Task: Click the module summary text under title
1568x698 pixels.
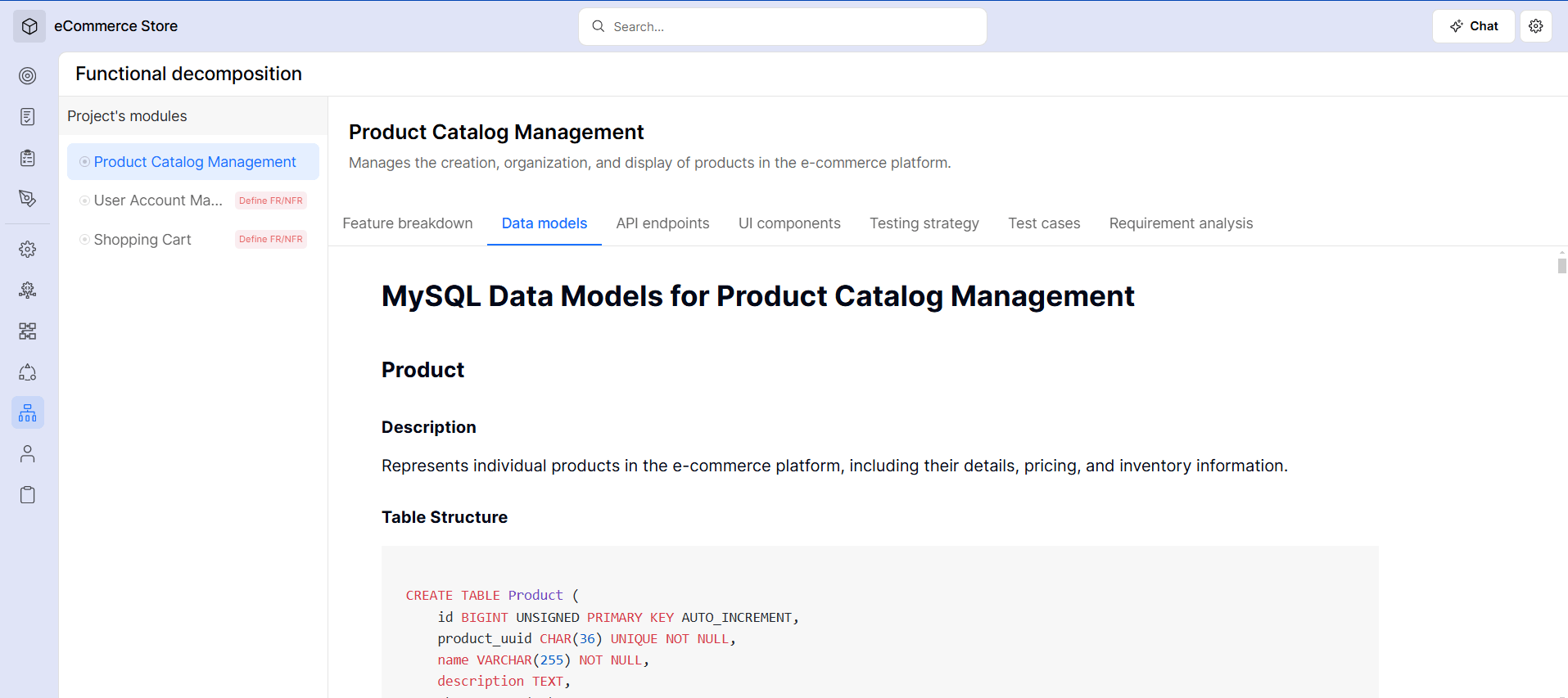Action: (x=650, y=163)
